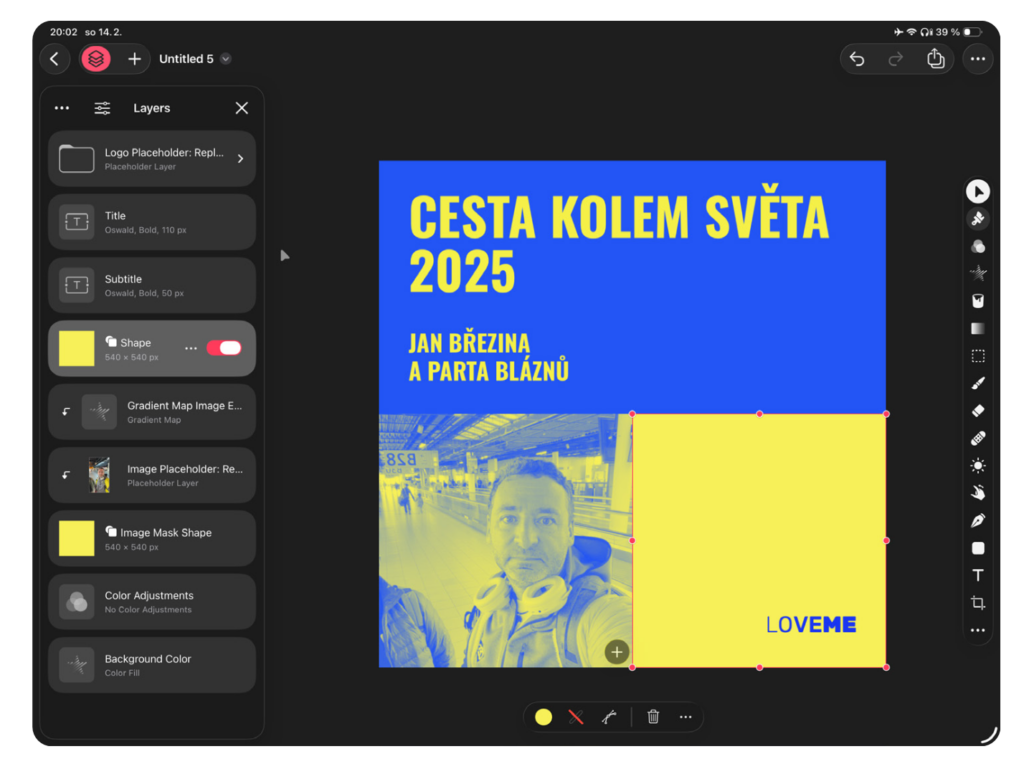1024x764 pixels.
Task: Select the Background Color layer
Action: pos(152,665)
